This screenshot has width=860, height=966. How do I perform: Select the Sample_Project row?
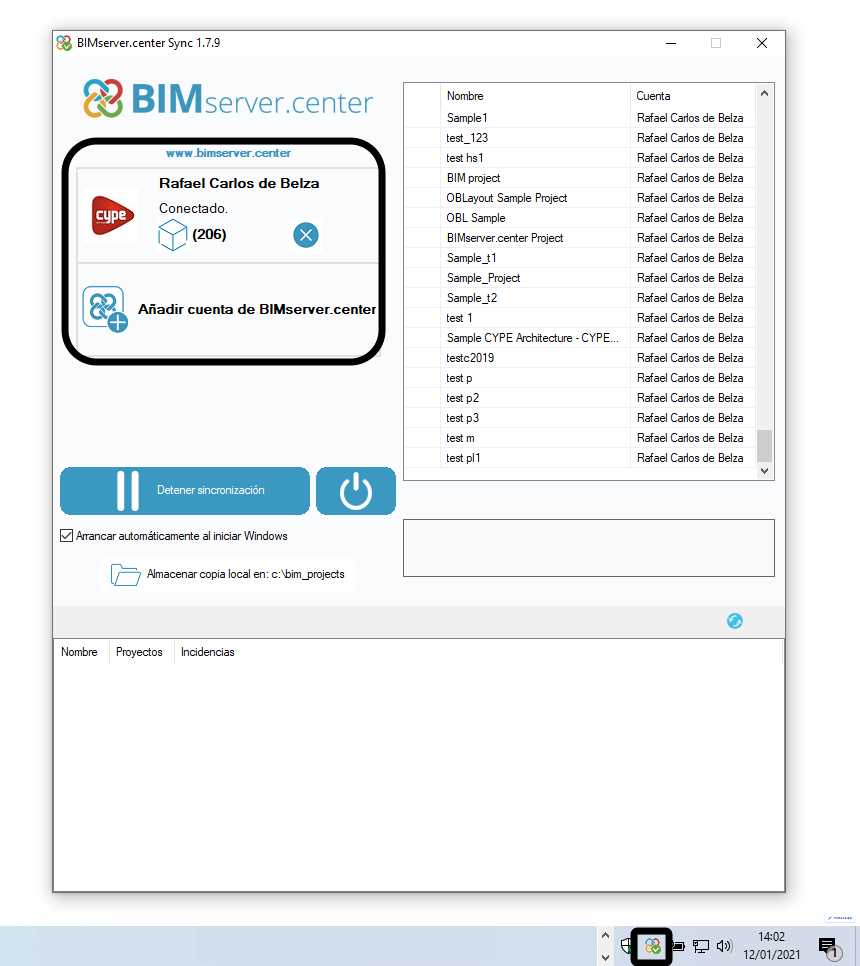[580, 278]
